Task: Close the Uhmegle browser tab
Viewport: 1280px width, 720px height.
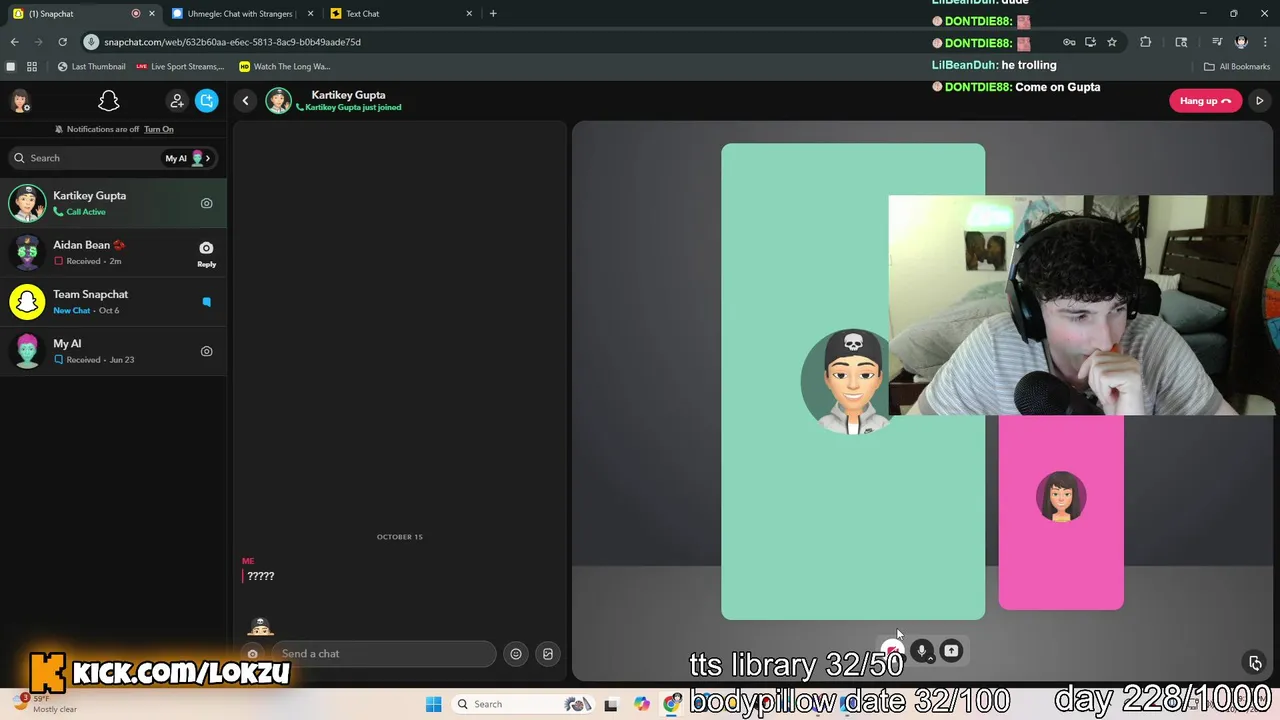Action: pos(310,14)
